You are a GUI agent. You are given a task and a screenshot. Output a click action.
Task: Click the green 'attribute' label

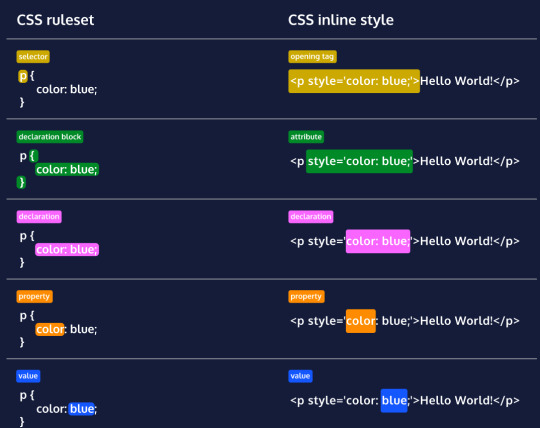click(306, 137)
